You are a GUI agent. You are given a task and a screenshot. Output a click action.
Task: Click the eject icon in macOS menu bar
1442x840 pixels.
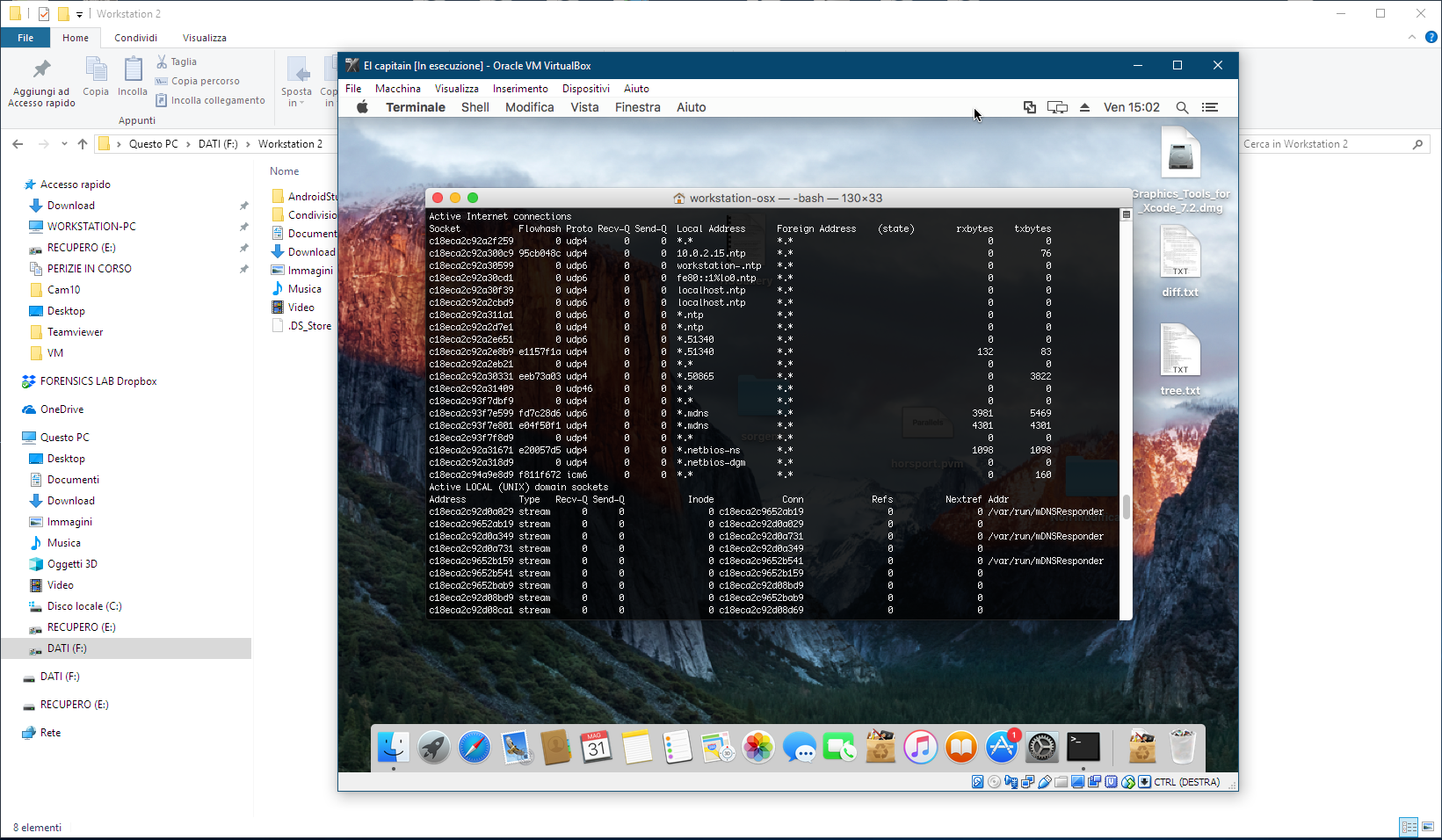(1084, 107)
